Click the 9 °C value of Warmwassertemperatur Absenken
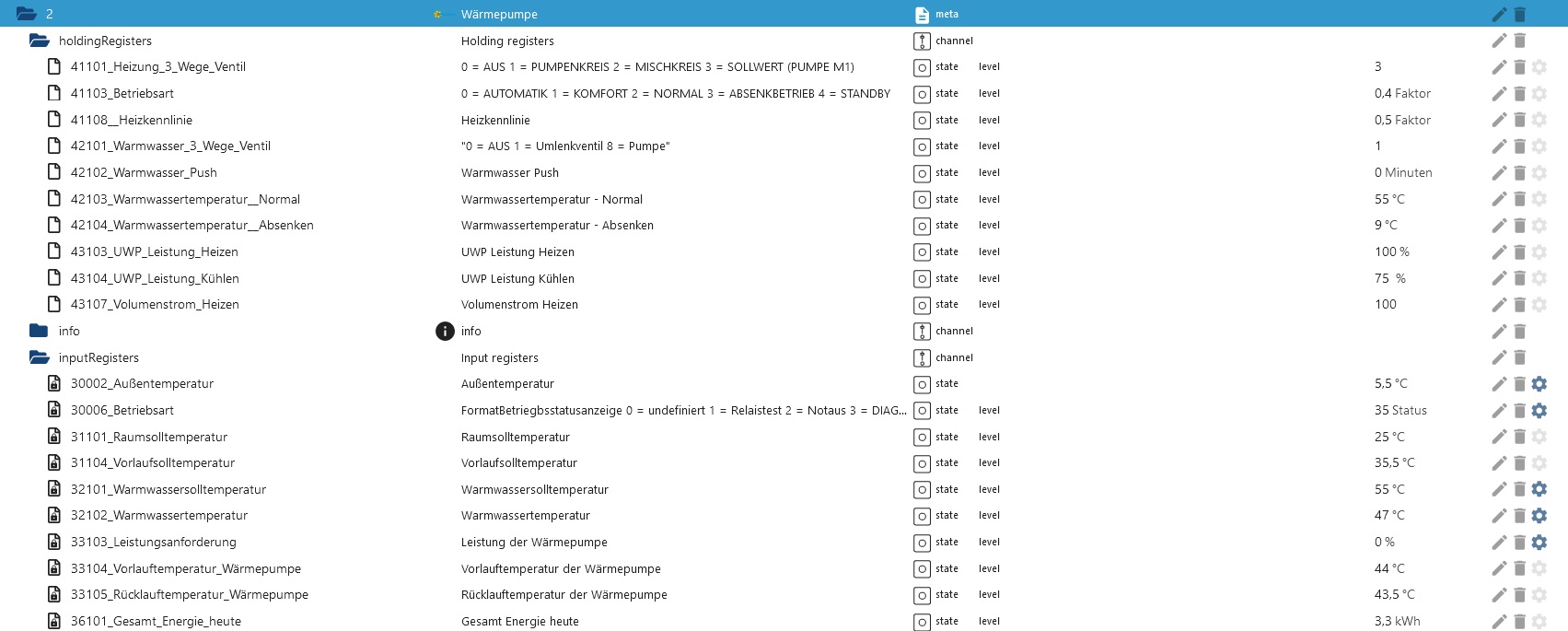 point(1386,225)
